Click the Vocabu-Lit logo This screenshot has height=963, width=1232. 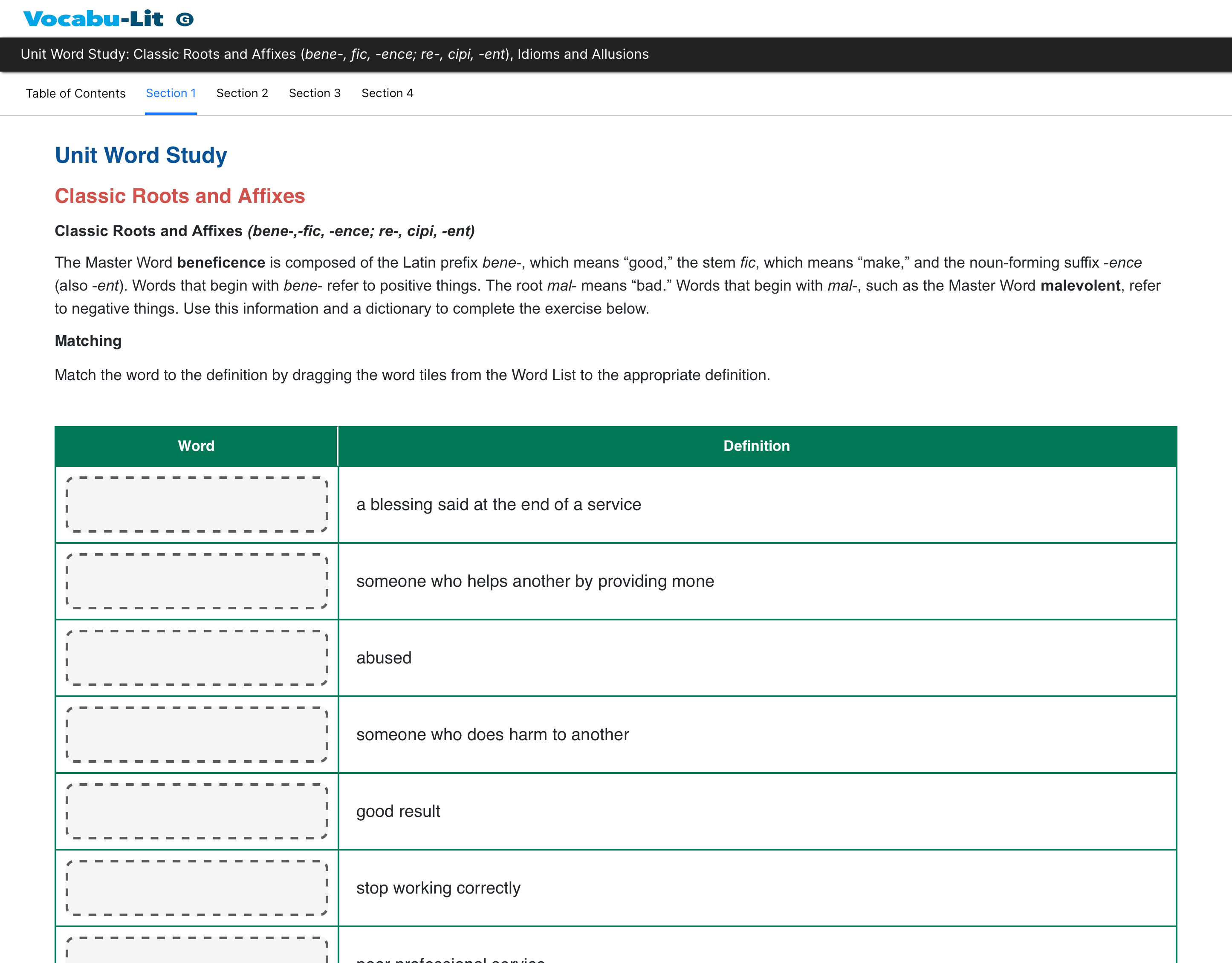93,19
